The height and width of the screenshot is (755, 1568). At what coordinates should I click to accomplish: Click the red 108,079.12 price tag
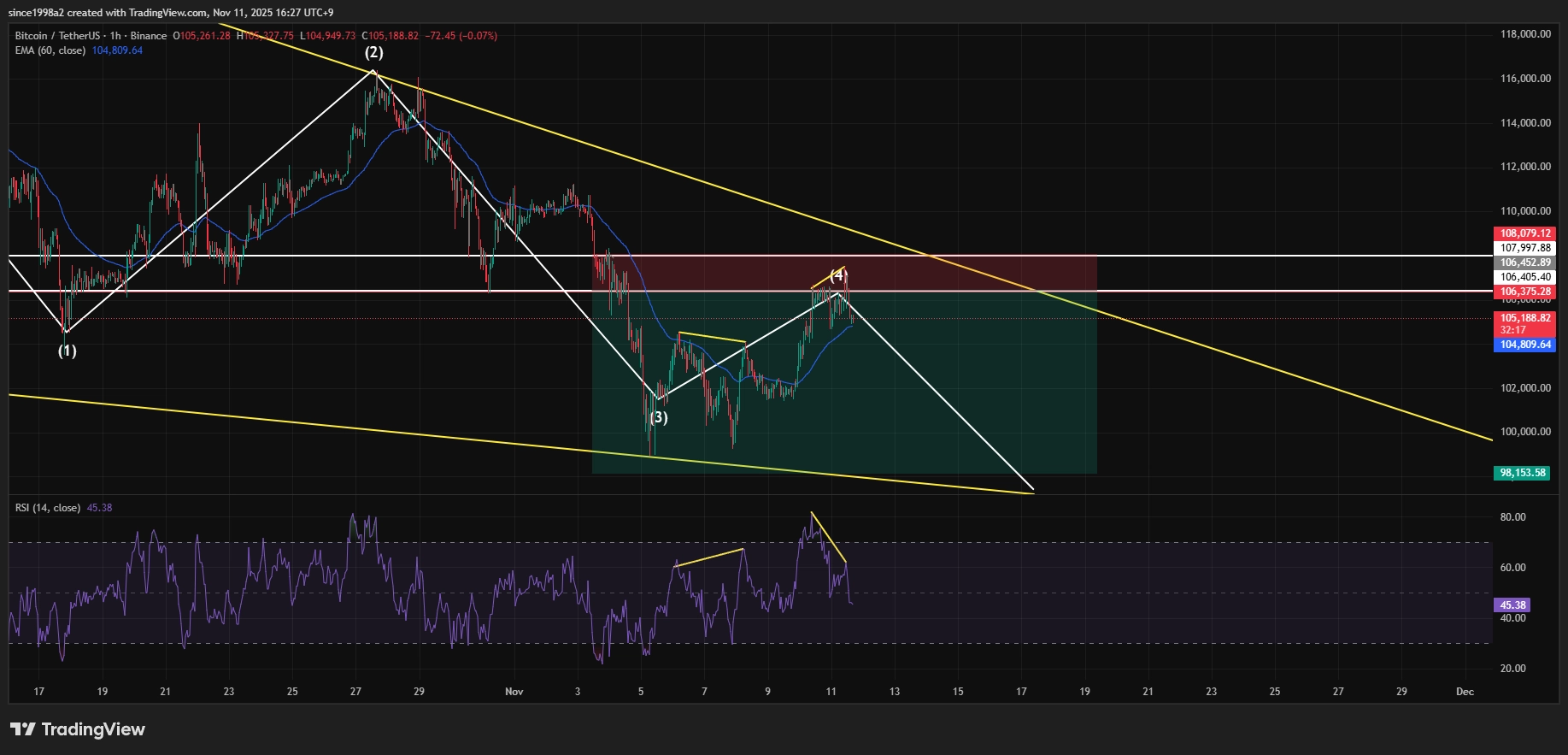click(1525, 233)
